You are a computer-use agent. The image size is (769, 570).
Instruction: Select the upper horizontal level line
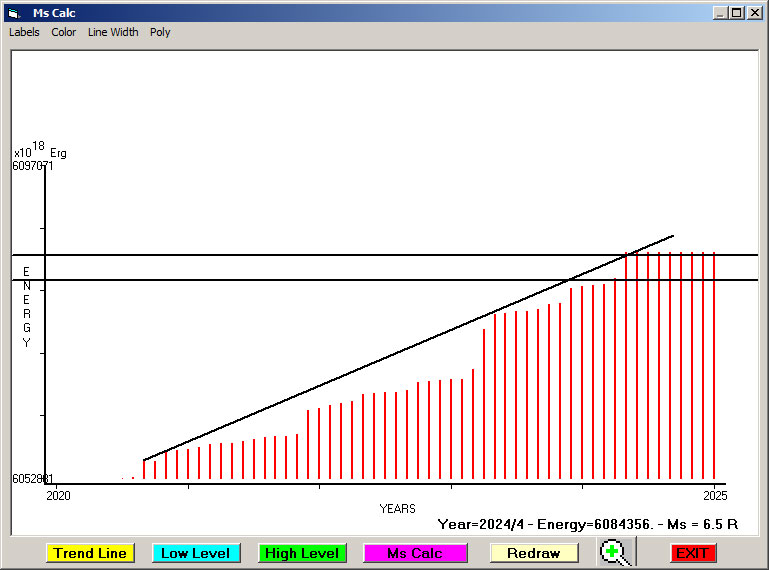(x=300, y=255)
